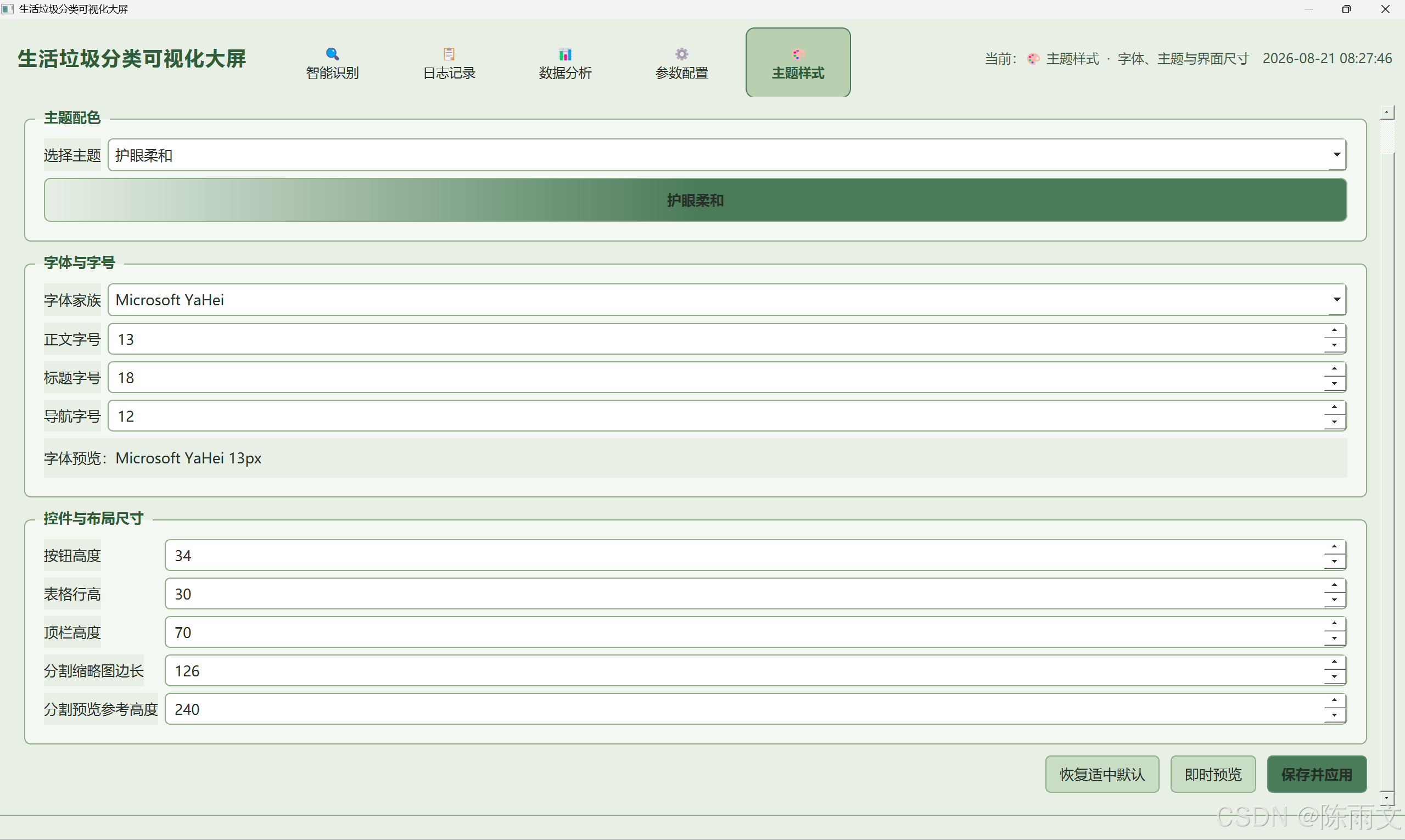Click the vertical scrollbar up arrow

point(1387,112)
